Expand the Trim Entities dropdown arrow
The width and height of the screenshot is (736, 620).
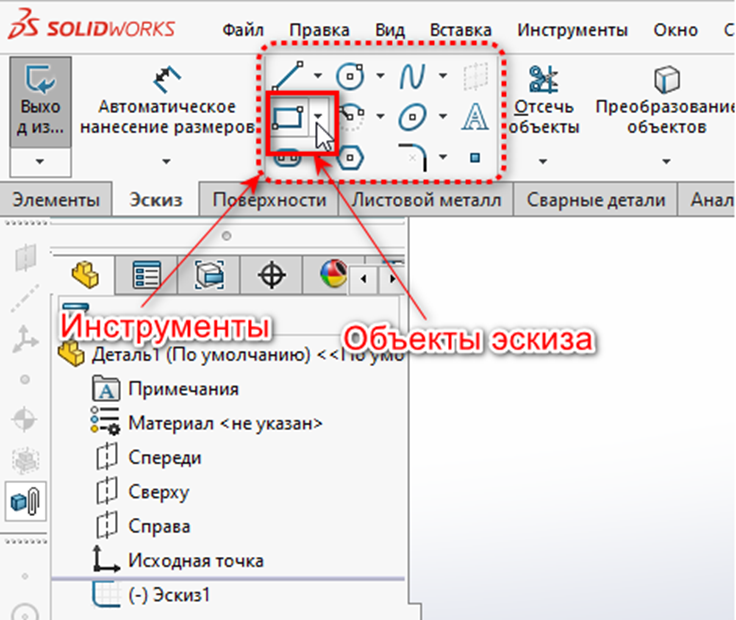point(543,161)
